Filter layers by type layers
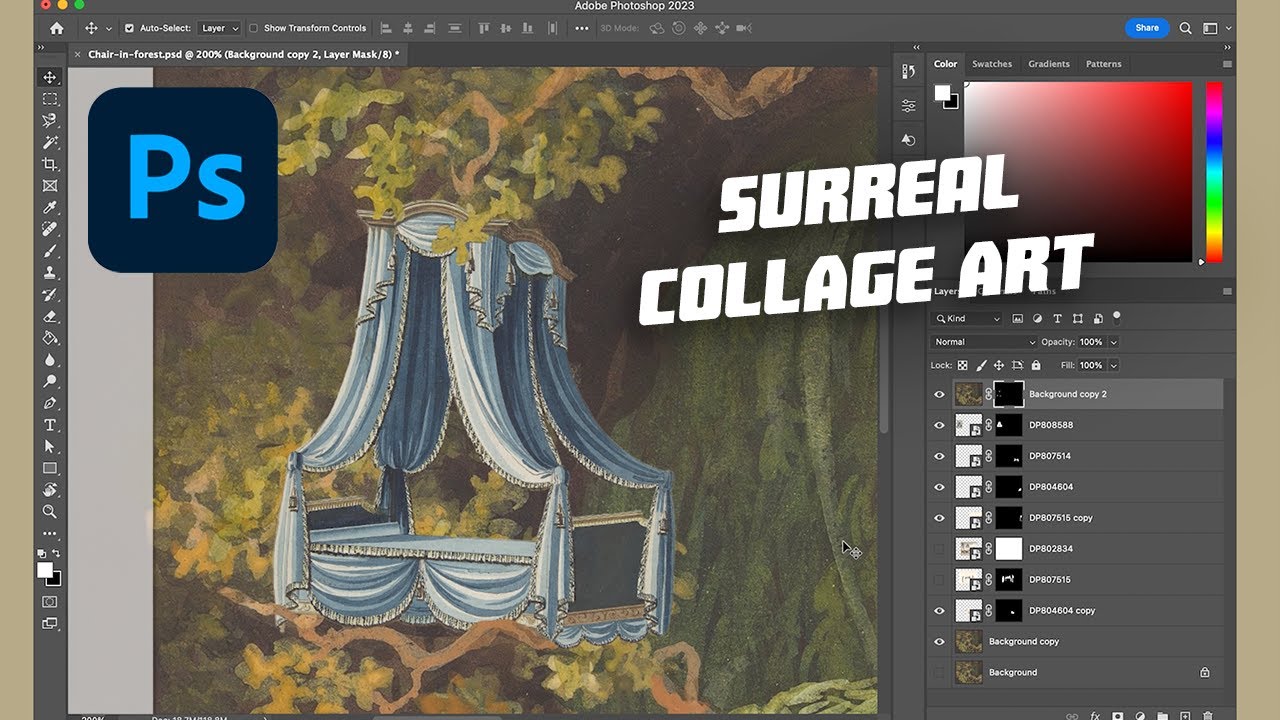 [1058, 318]
